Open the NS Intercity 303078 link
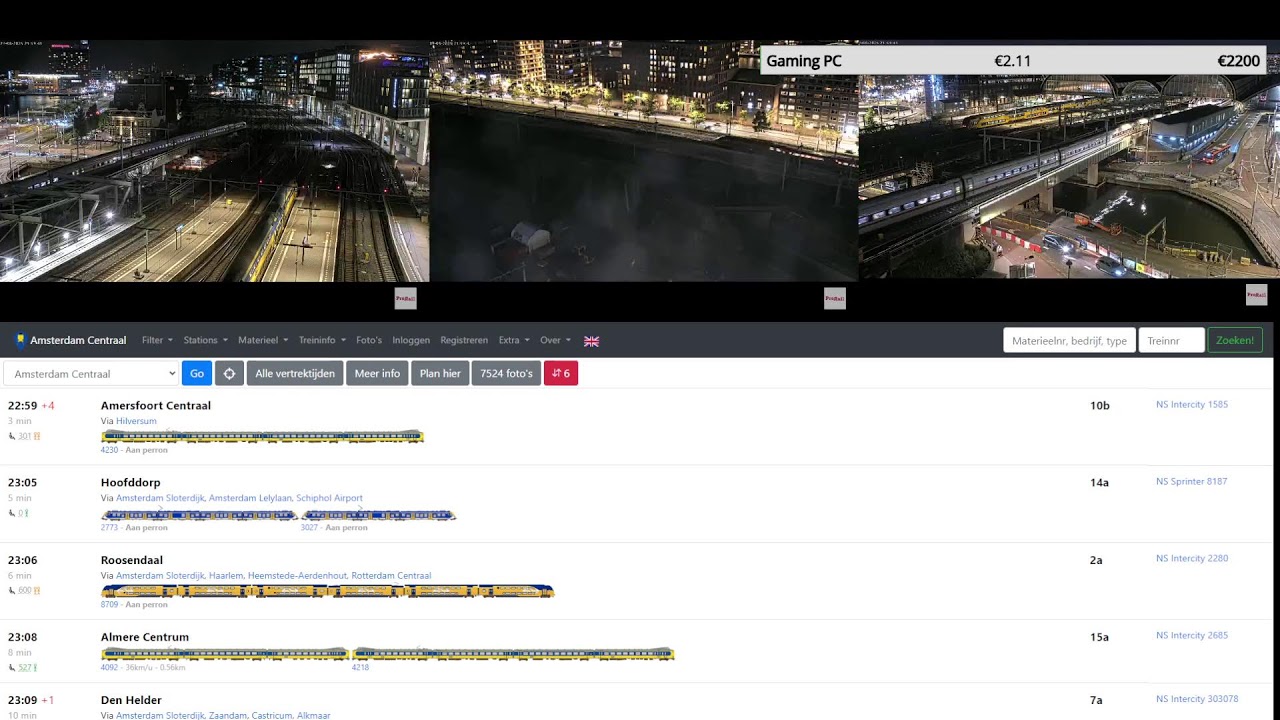Viewport: 1280px width, 720px height. pyautogui.click(x=1197, y=699)
